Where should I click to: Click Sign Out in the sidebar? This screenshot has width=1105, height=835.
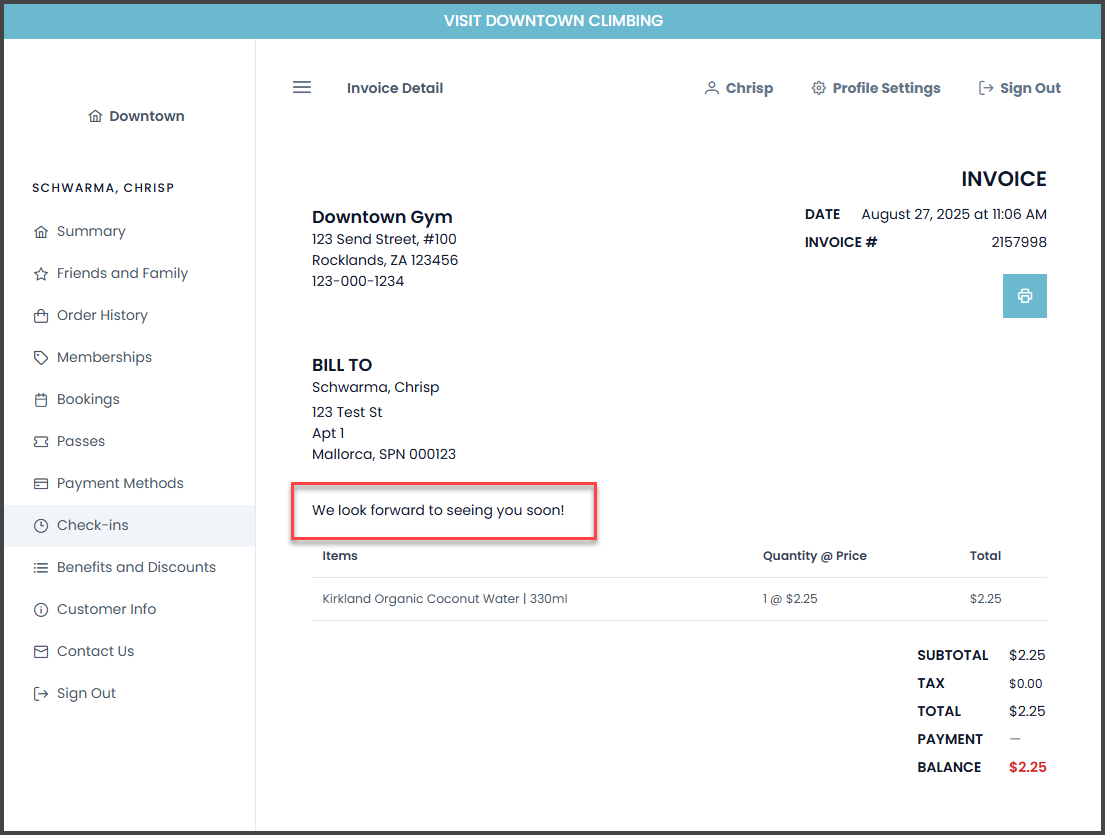(x=86, y=694)
